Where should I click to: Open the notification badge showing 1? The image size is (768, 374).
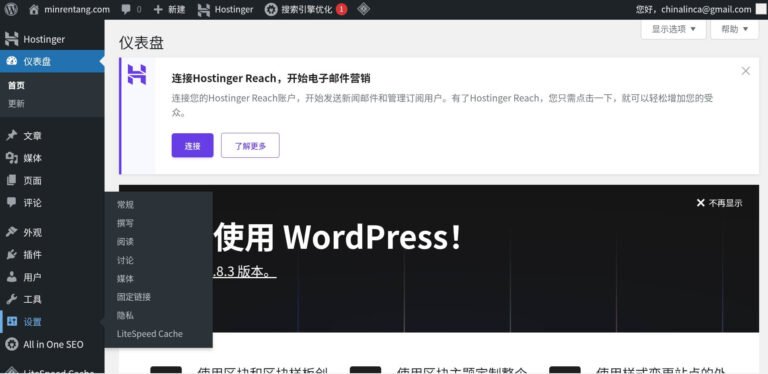(341, 9)
